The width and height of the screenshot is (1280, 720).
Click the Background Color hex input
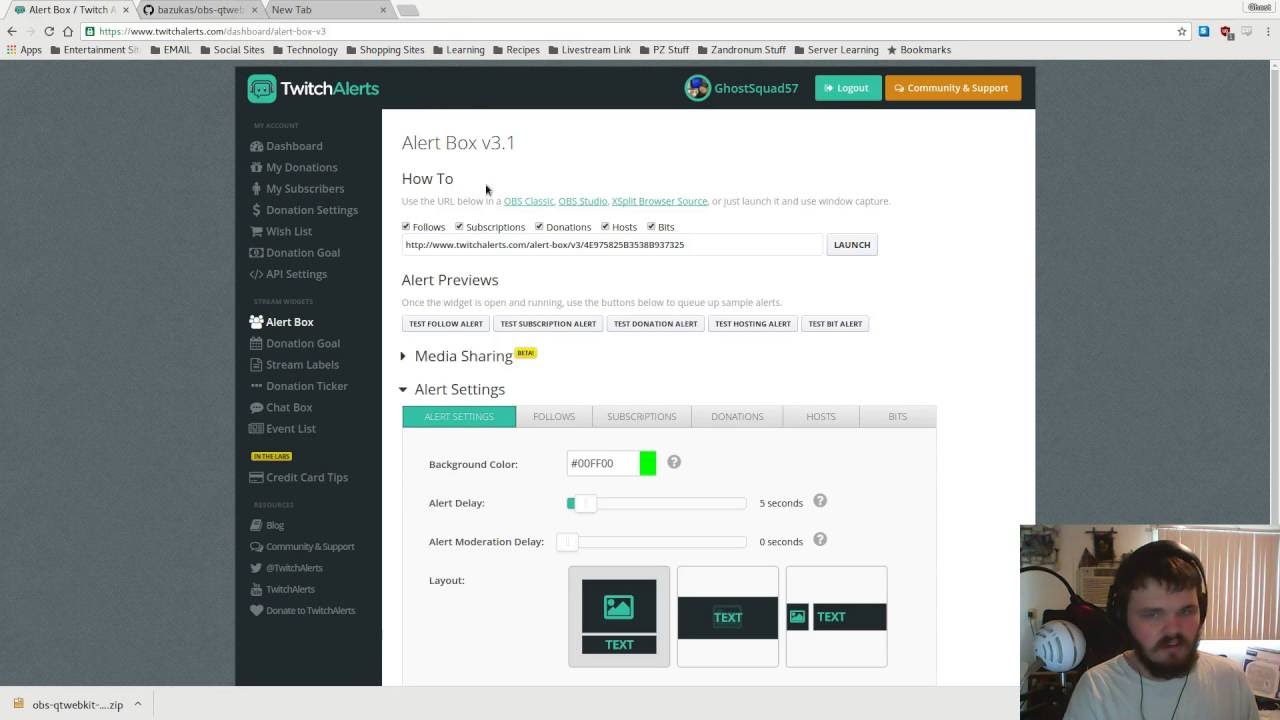pos(603,463)
